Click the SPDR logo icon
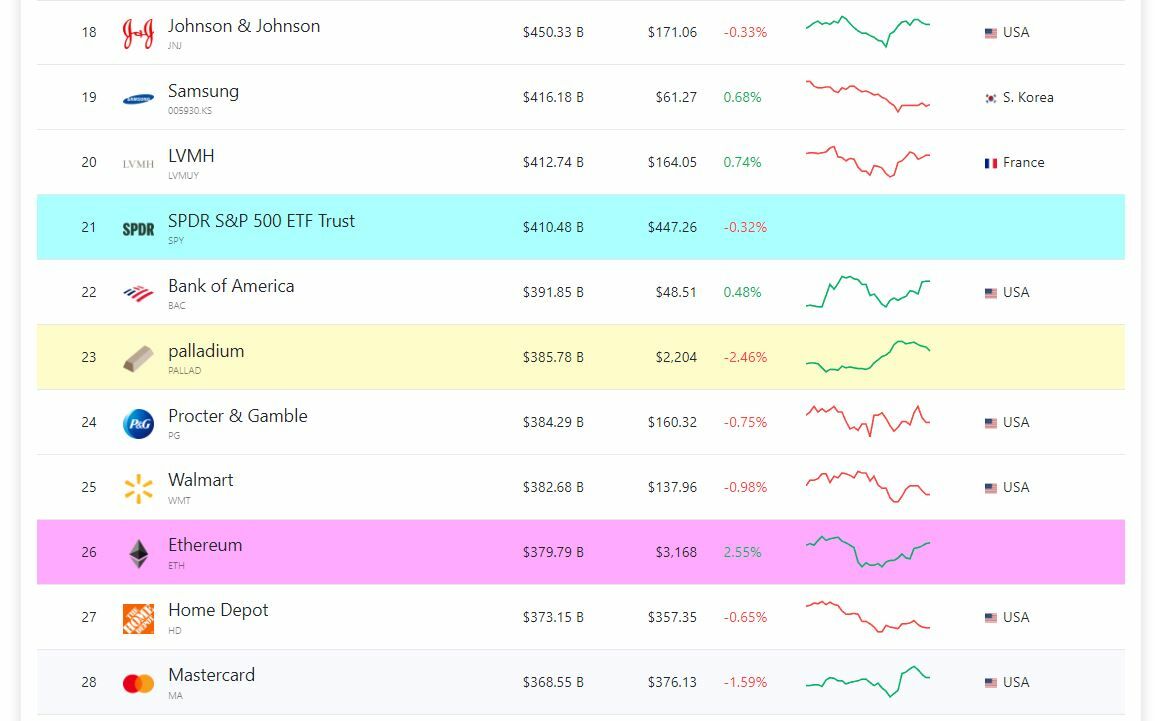The height and width of the screenshot is (721, 1158). (x=138, y=228)
